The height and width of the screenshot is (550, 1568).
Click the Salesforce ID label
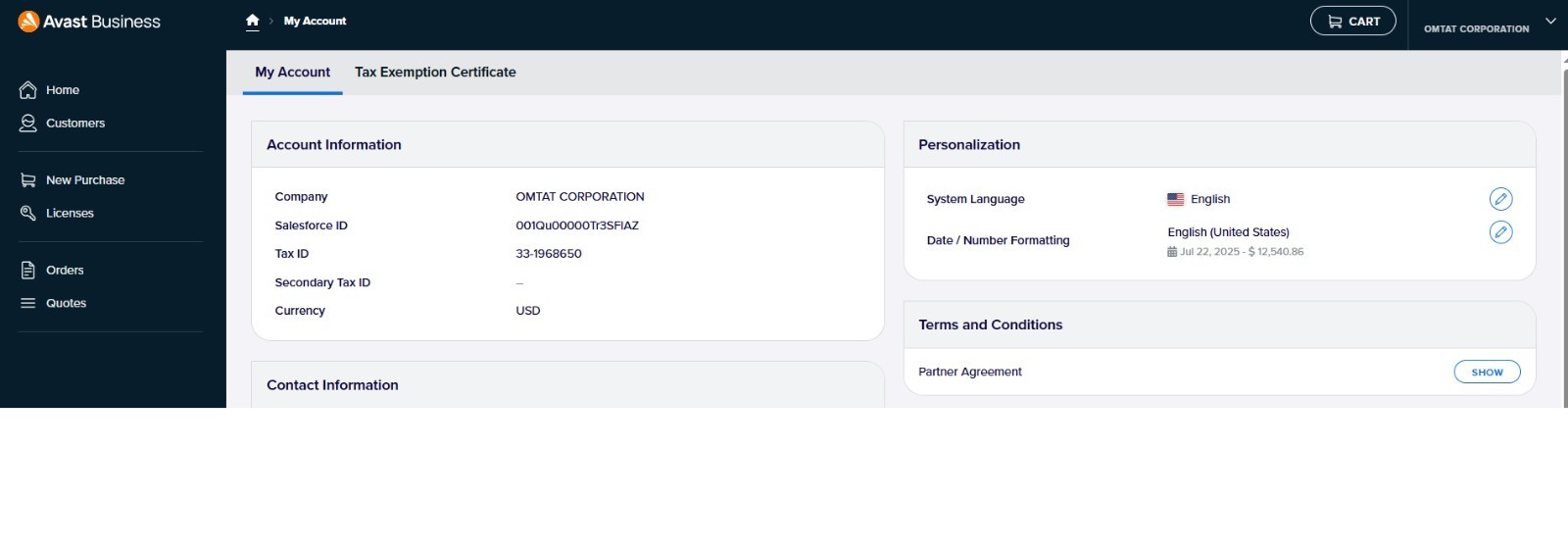click(x=311, y=225)
